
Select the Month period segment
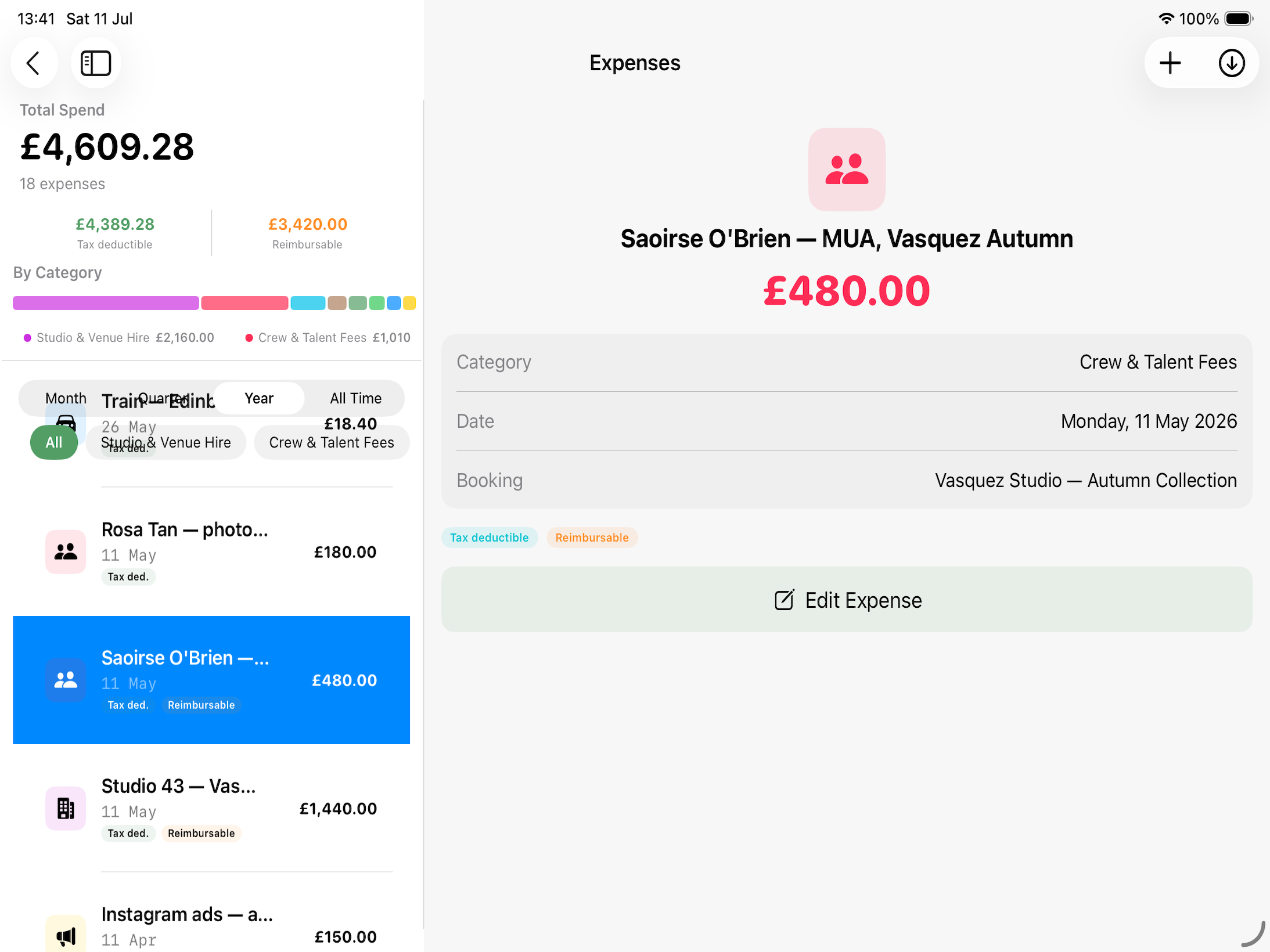[66, 398]
